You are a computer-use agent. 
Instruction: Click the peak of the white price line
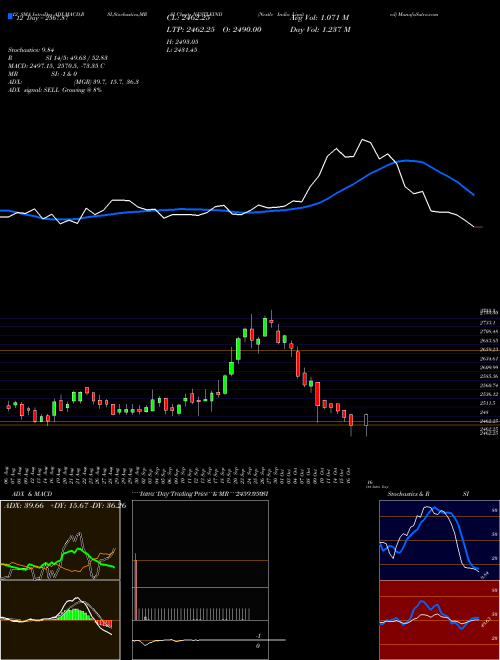pyautogui.click(x=363, y=139)
